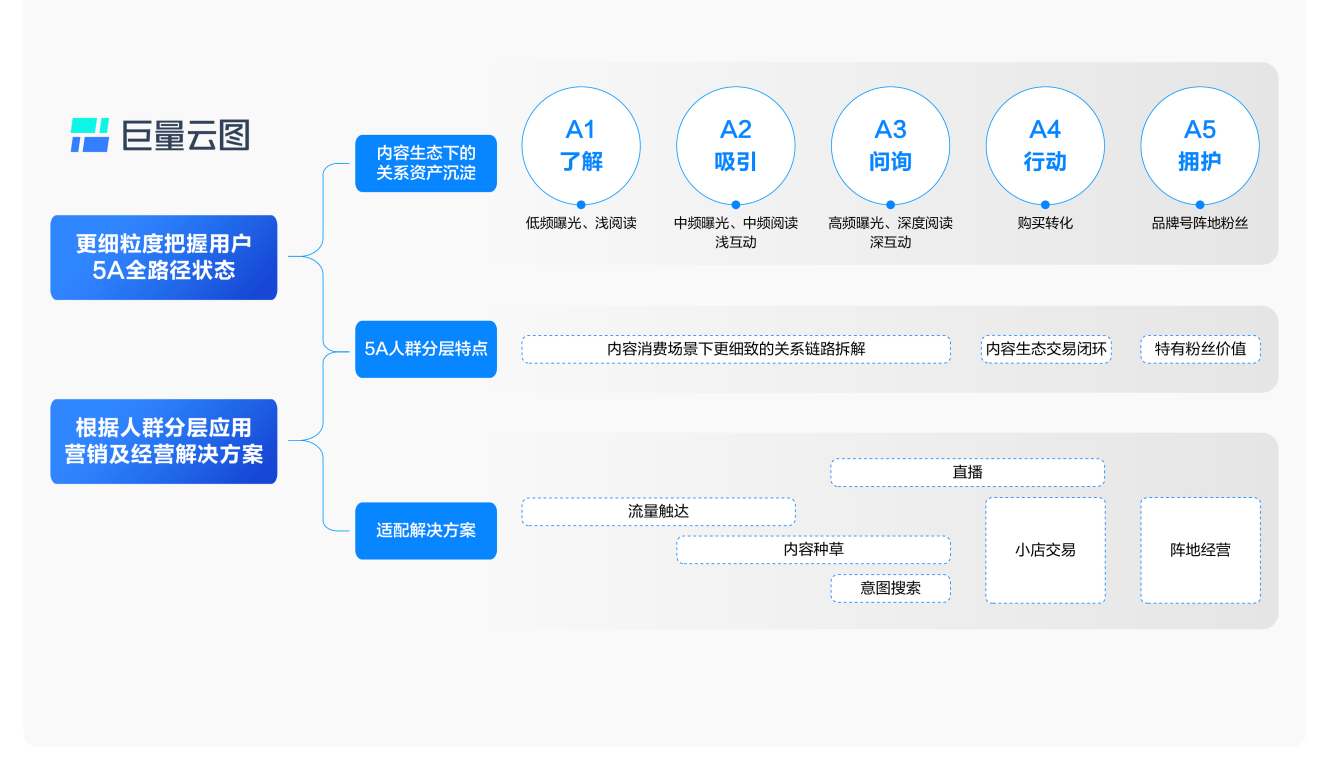Select the A5 拥护 circle

[x=1200, y=145]
